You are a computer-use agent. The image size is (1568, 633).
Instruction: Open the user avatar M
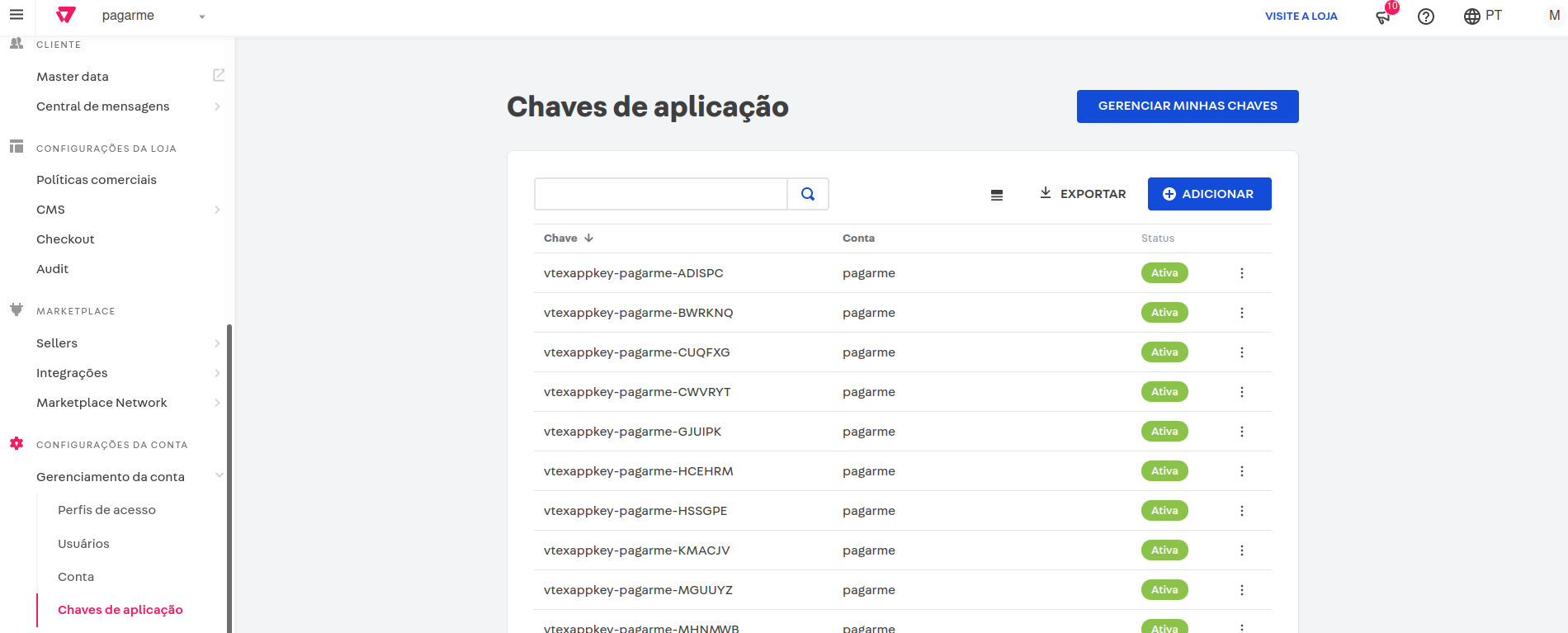pos(1554,16)
